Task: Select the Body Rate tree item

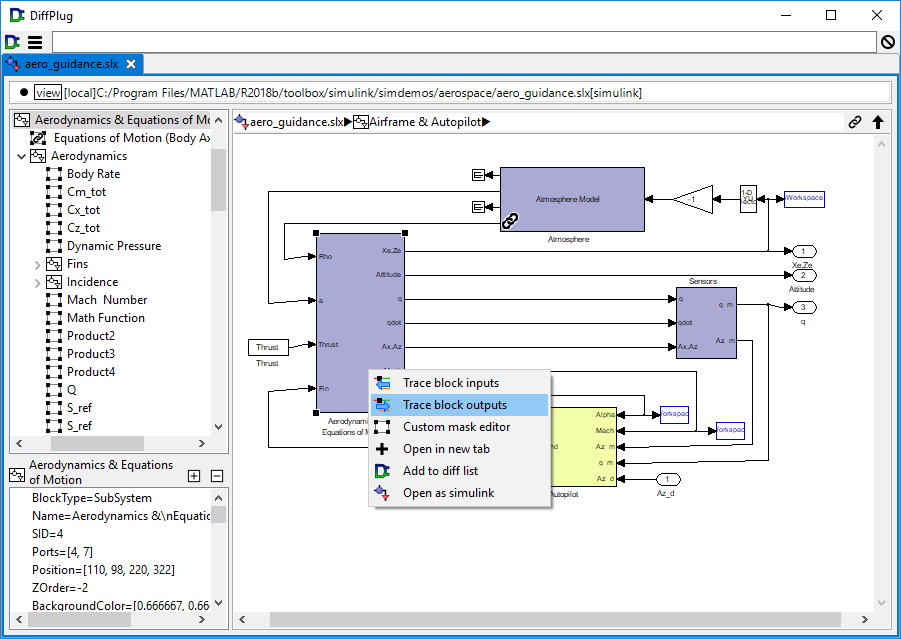Action: point(83,174)
